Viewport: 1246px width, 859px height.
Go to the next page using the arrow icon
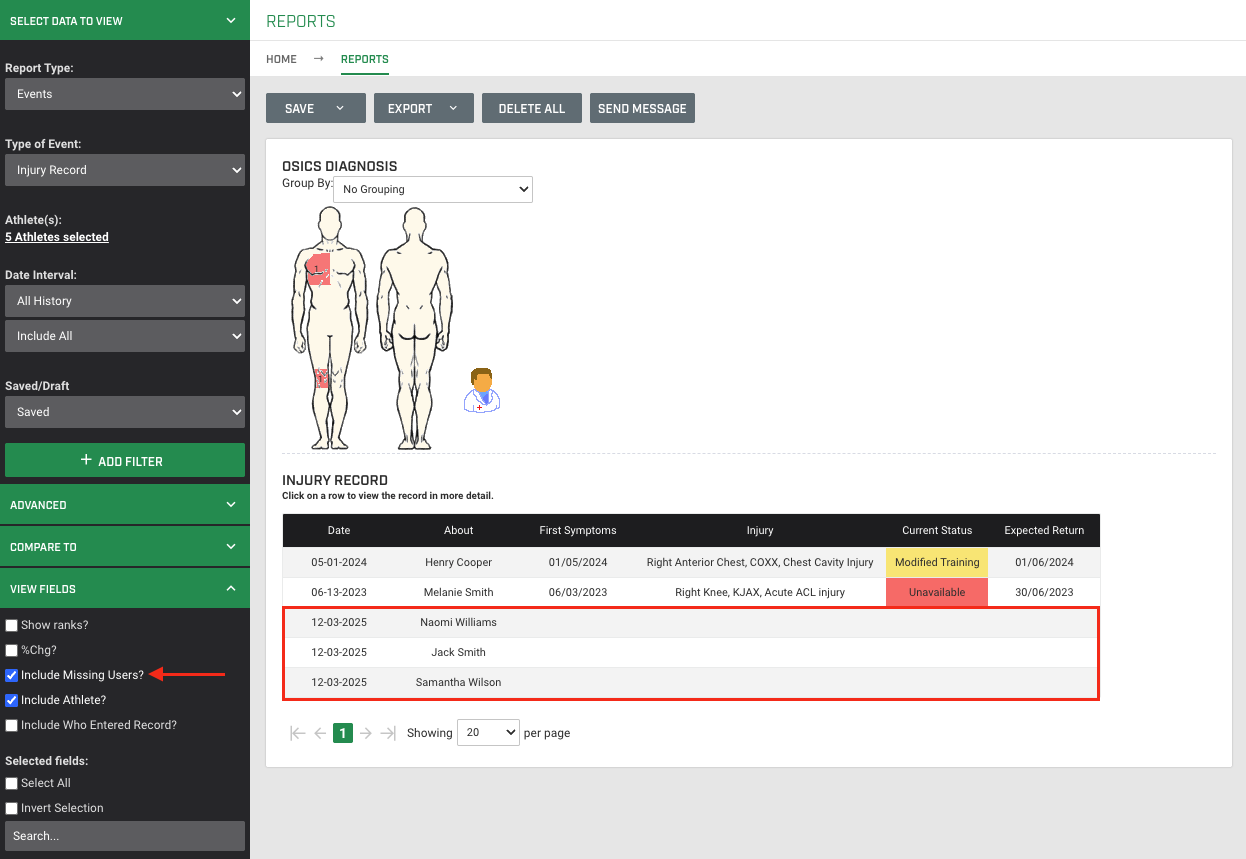pyautogui.click(x=365, y=733)
